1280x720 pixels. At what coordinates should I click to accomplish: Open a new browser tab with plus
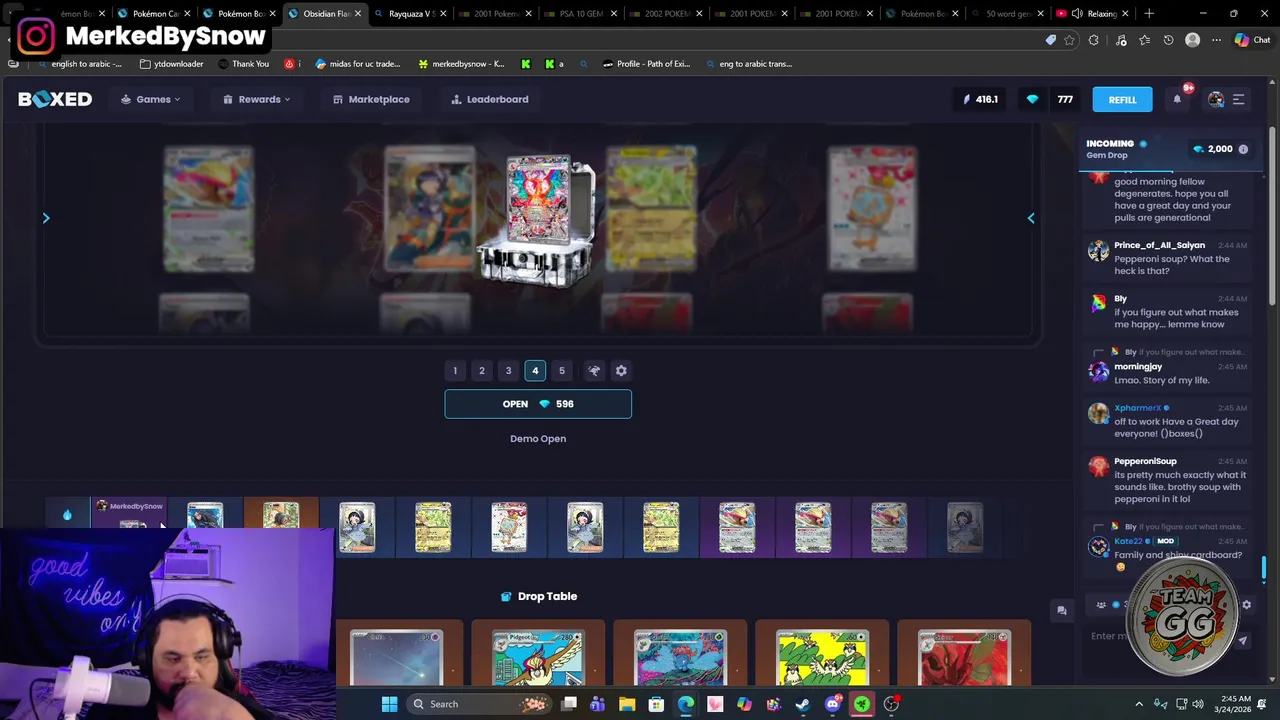(x=1149, y=14)
